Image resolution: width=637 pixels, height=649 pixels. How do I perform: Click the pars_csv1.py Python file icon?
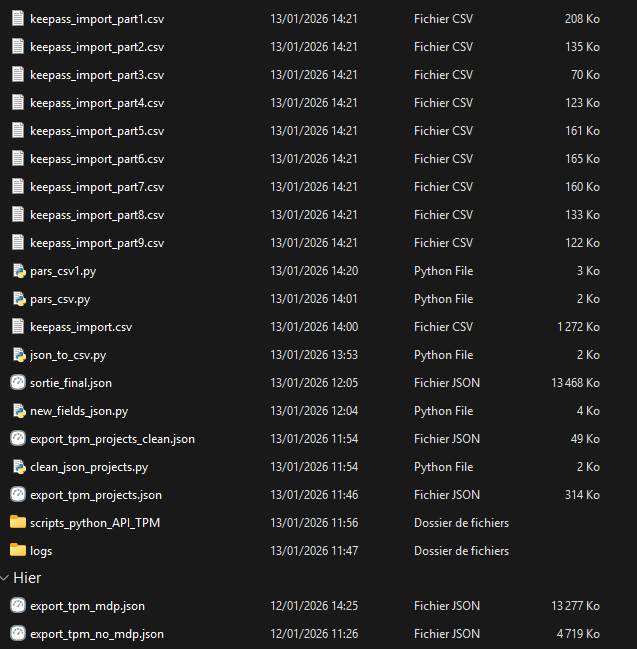pyautogui.click(x=17, y=270)
